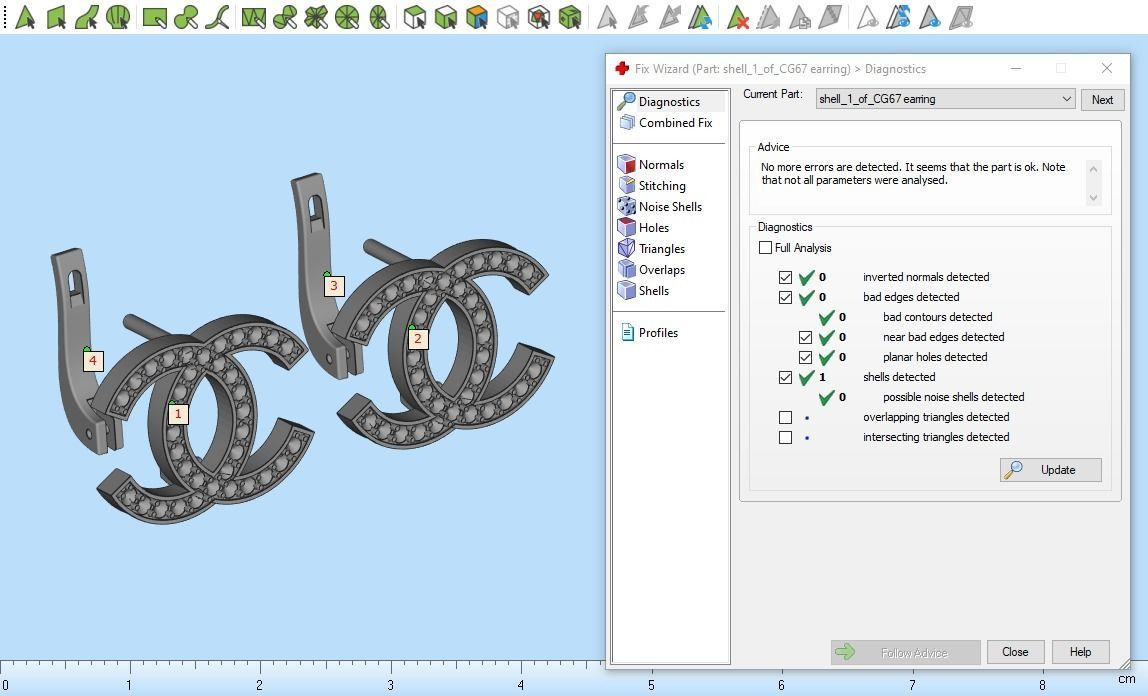Click the double triangle with blue eye
Image resolution: width=1148 pixels, height=696 pixels.
point(898,17)
